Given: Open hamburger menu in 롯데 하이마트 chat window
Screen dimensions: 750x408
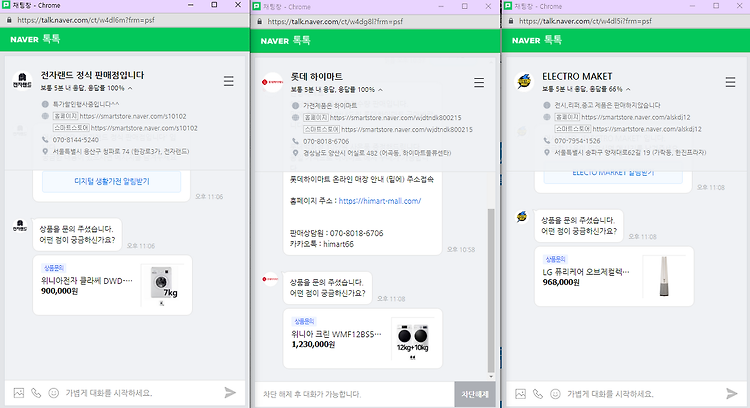Looking at the screenshot, I should (x=479, y=82).
